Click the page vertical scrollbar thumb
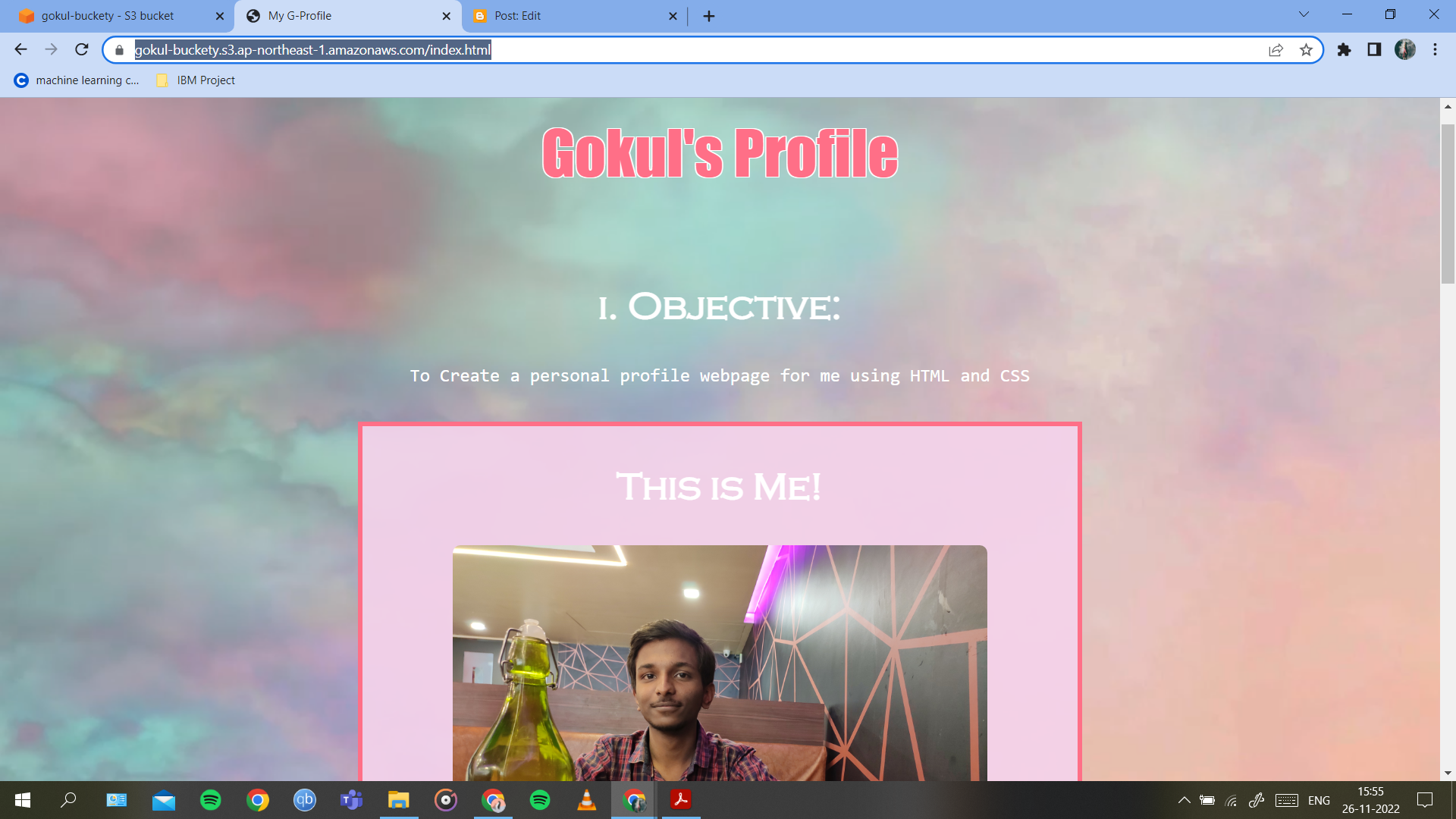 (x=1448, y=205)
